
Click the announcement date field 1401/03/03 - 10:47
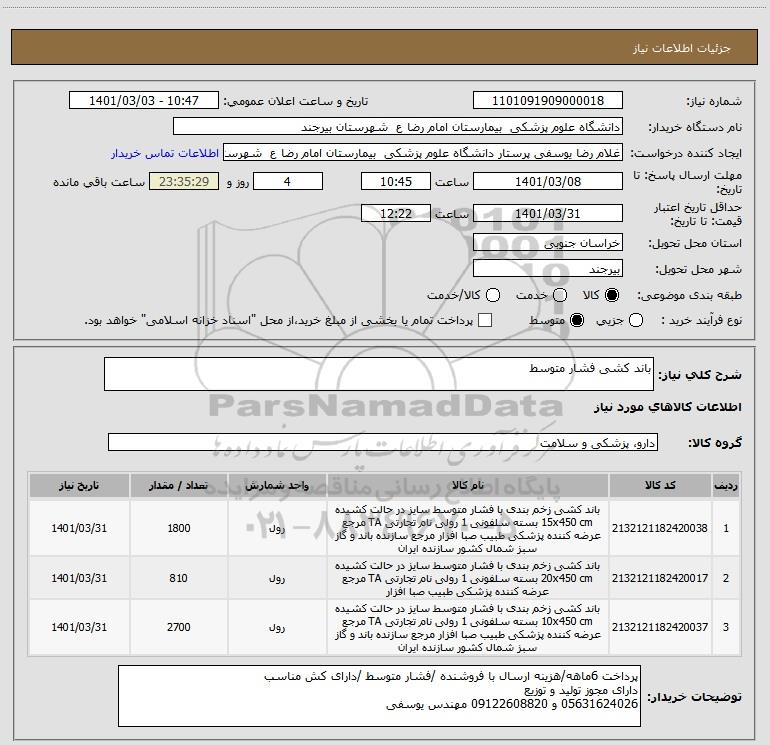pyautogui.click(x=144, y=101)
